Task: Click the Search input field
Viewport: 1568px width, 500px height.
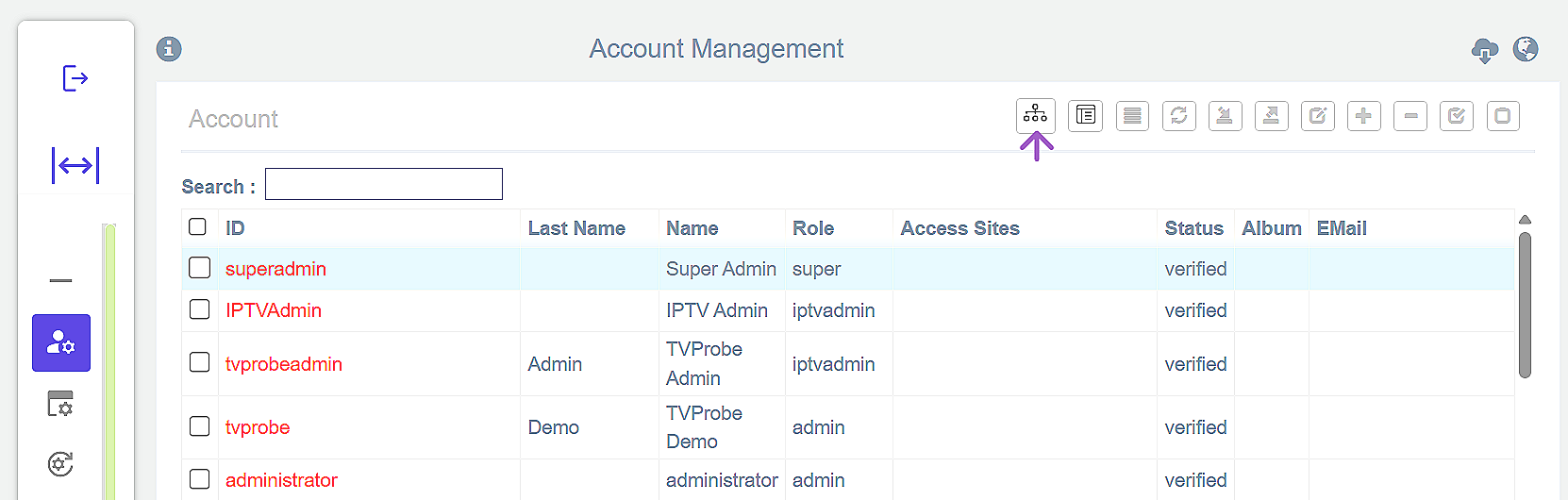Action: pos(383,184)
